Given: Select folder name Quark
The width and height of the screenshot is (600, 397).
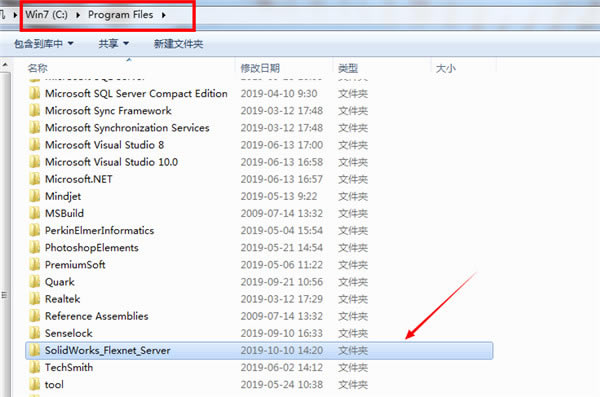Looking at the screenshot, I should tap(60, 282).
